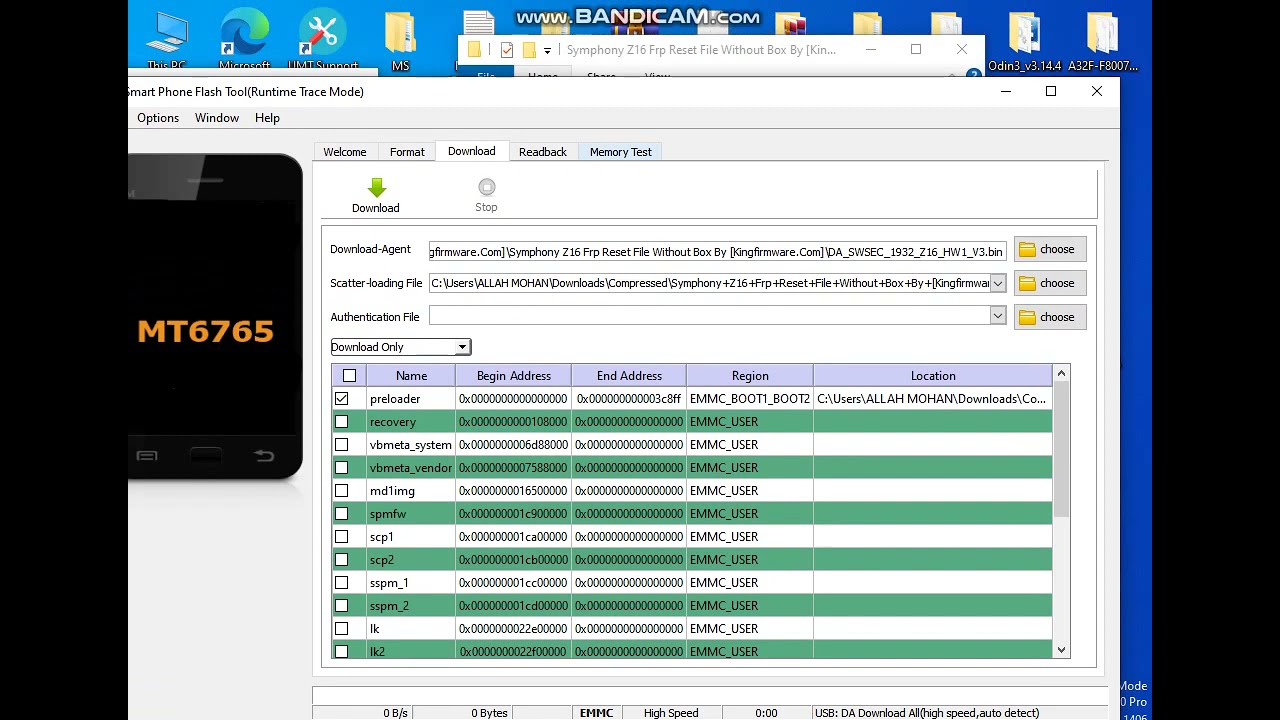
Task: Click the partition table scroll down arrow
Action: pyautogui.click(x=1062, y=651)
